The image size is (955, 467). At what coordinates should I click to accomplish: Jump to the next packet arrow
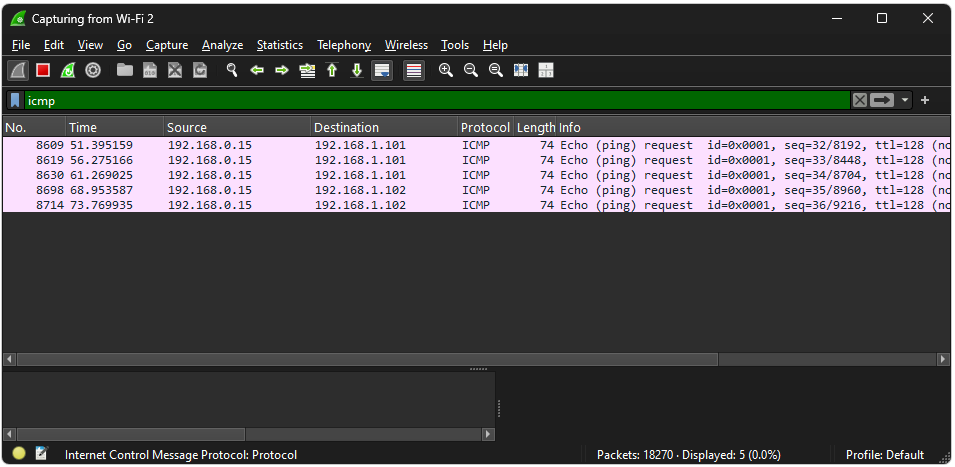pos(282,70)
